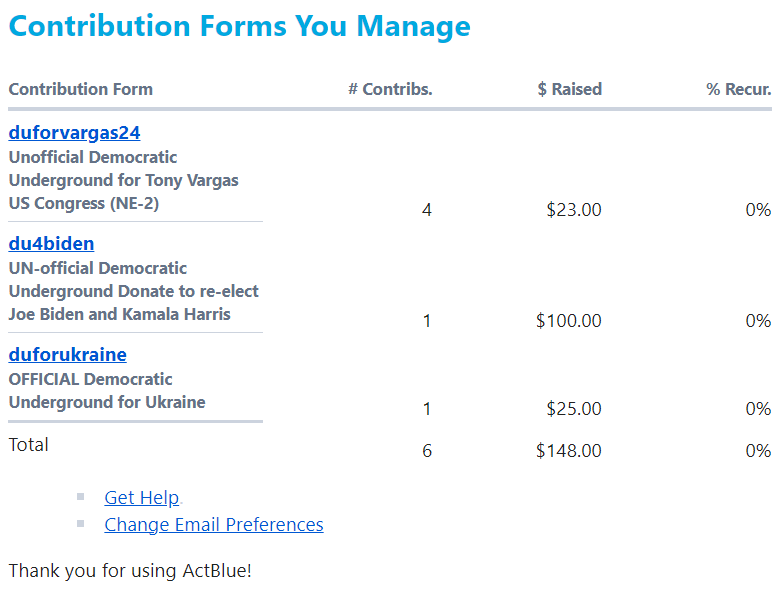The image size is (780, 589).
Task: Click the % Recur. column header
Action: (x=738, y=89)
